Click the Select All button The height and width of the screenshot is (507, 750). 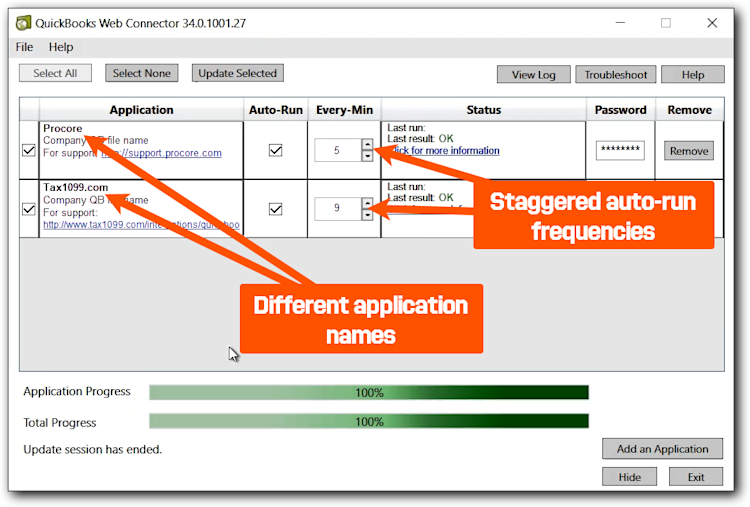pyautogui.click(x=55, y=73)
